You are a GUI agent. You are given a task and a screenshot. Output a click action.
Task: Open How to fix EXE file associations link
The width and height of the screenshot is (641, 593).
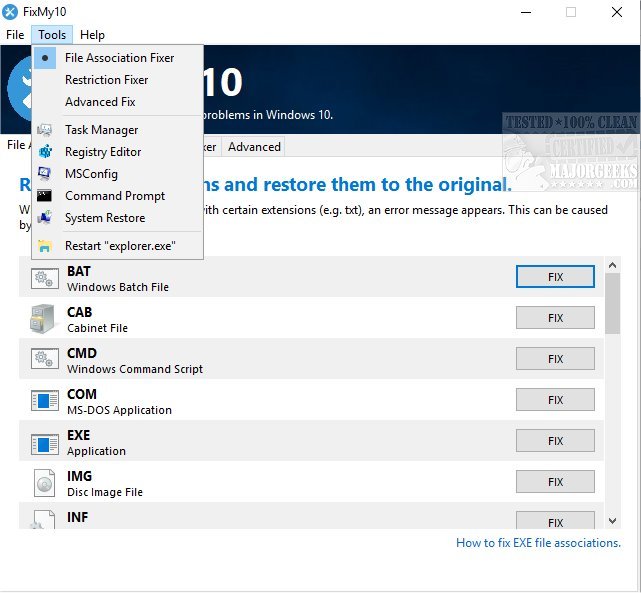[538, 543]
